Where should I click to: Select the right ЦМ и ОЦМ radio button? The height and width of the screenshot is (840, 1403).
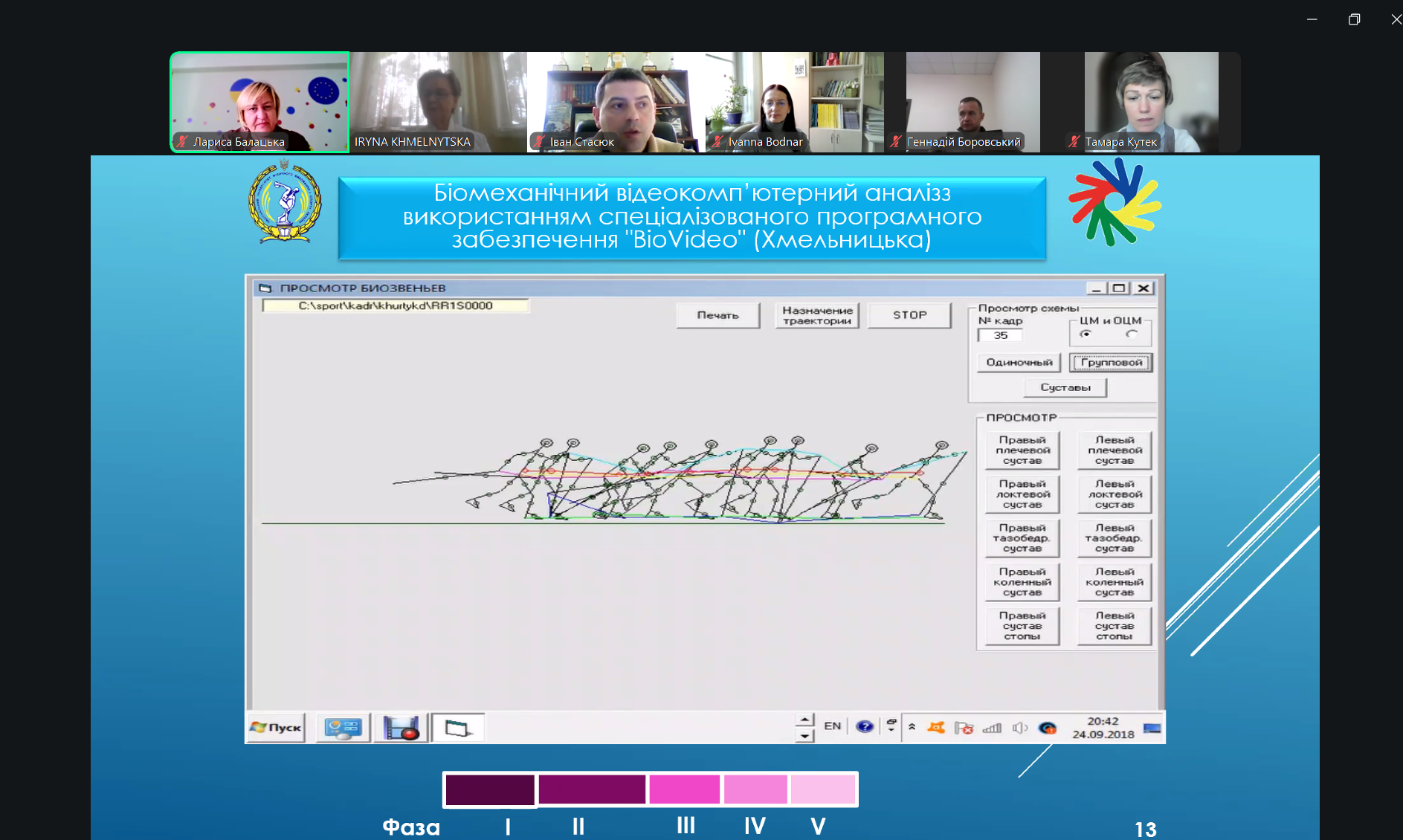1132,335
